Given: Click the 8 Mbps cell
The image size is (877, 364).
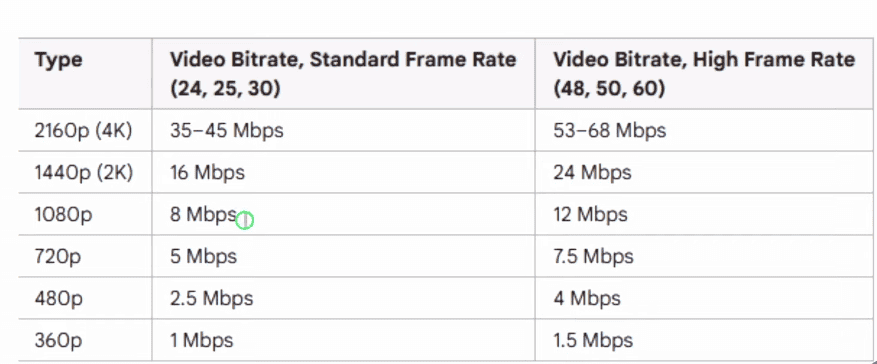Looking at the screenshot, I should point(204,215).
